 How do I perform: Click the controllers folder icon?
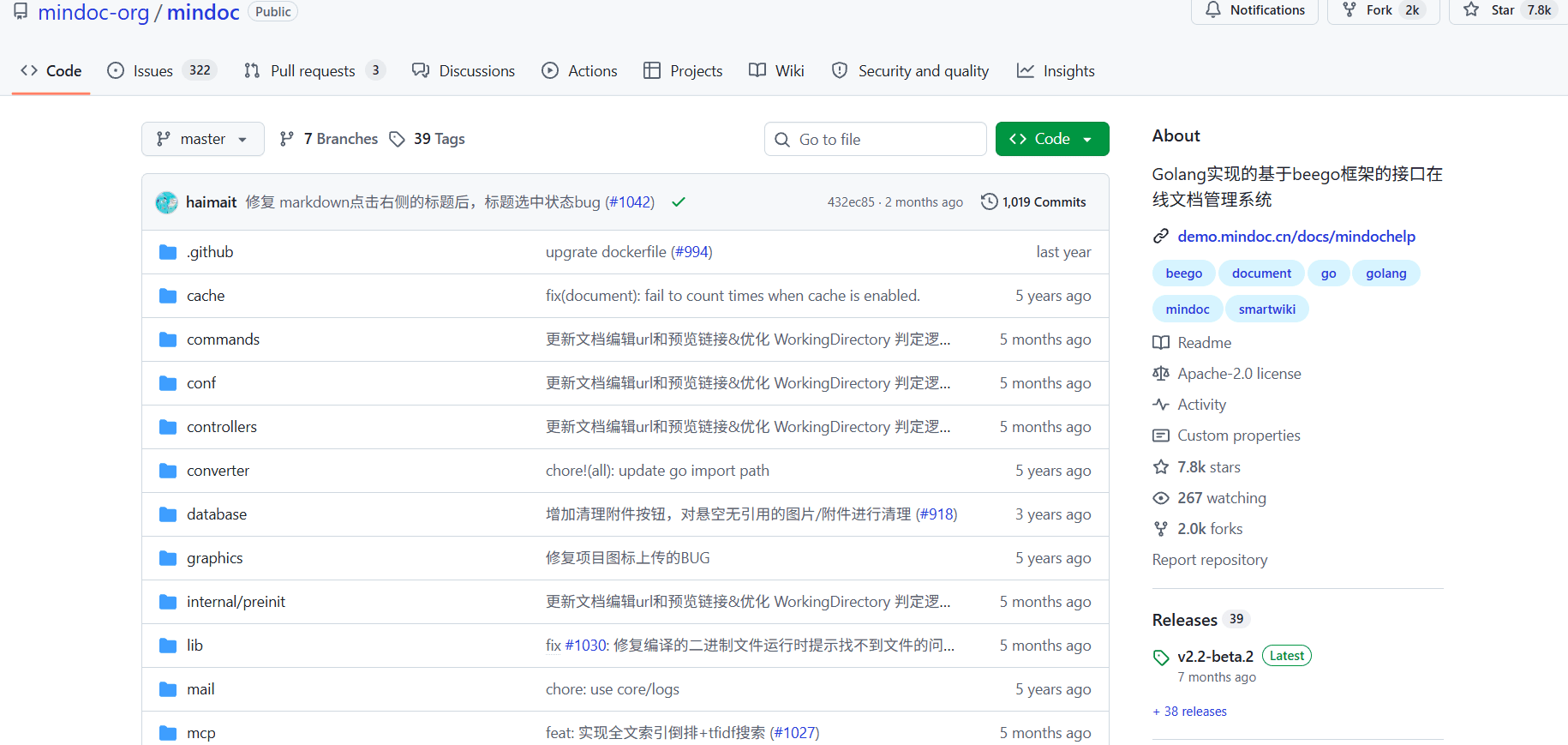tap(168, 427)
